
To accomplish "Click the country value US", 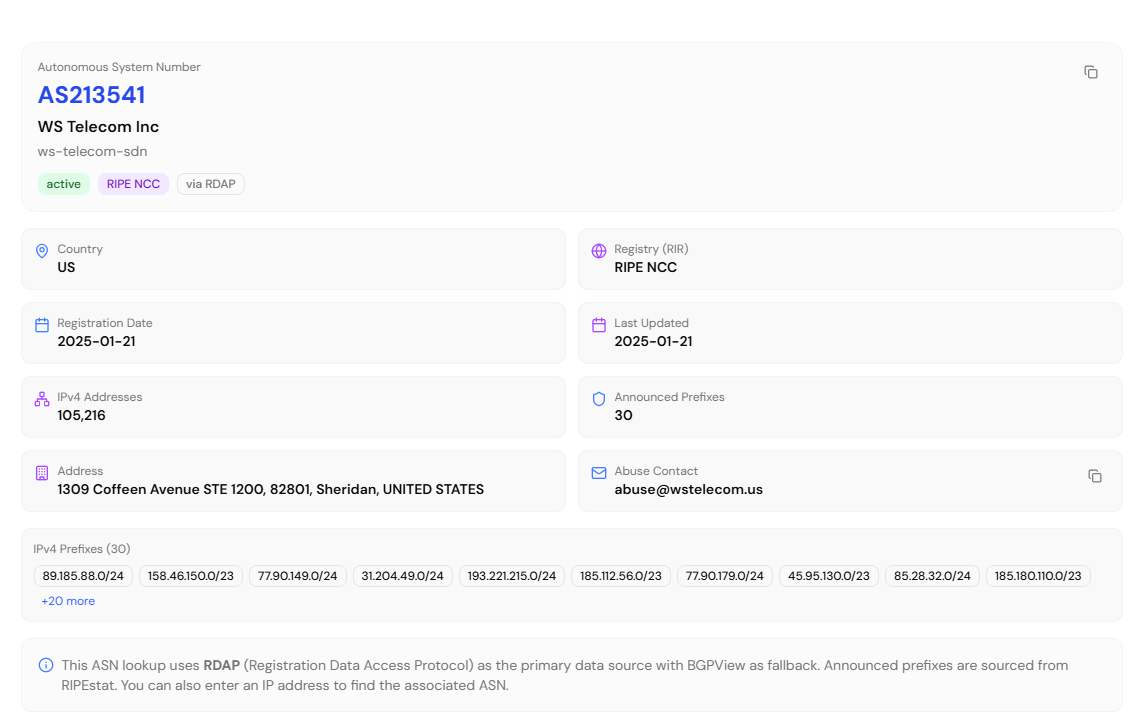I will coord(66,267).
